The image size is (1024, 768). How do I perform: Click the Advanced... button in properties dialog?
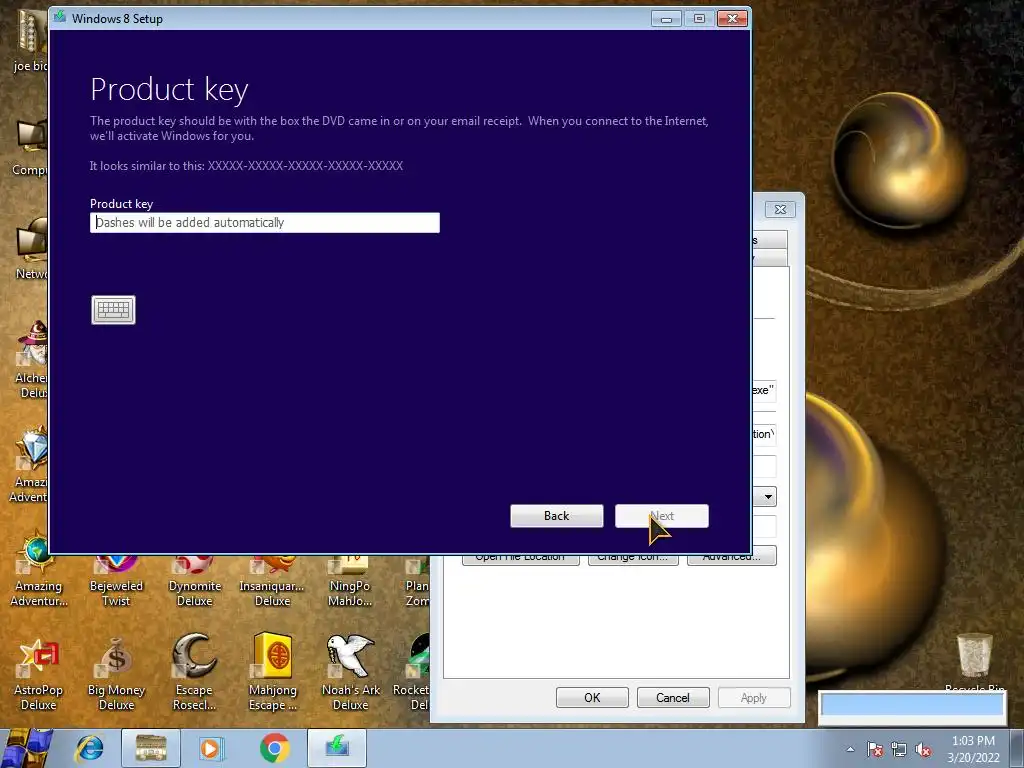pyautogui.click(x=731, y=558)
